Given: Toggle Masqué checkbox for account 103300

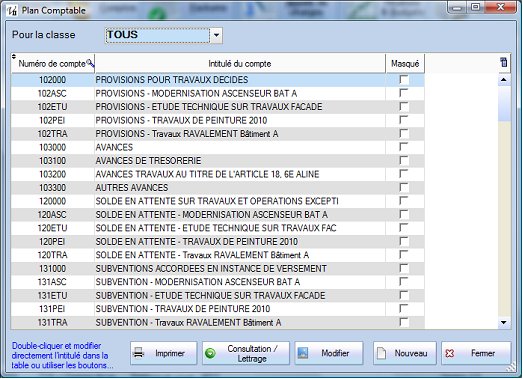Looking at the screenshot, I should click(x=404, y=187).
